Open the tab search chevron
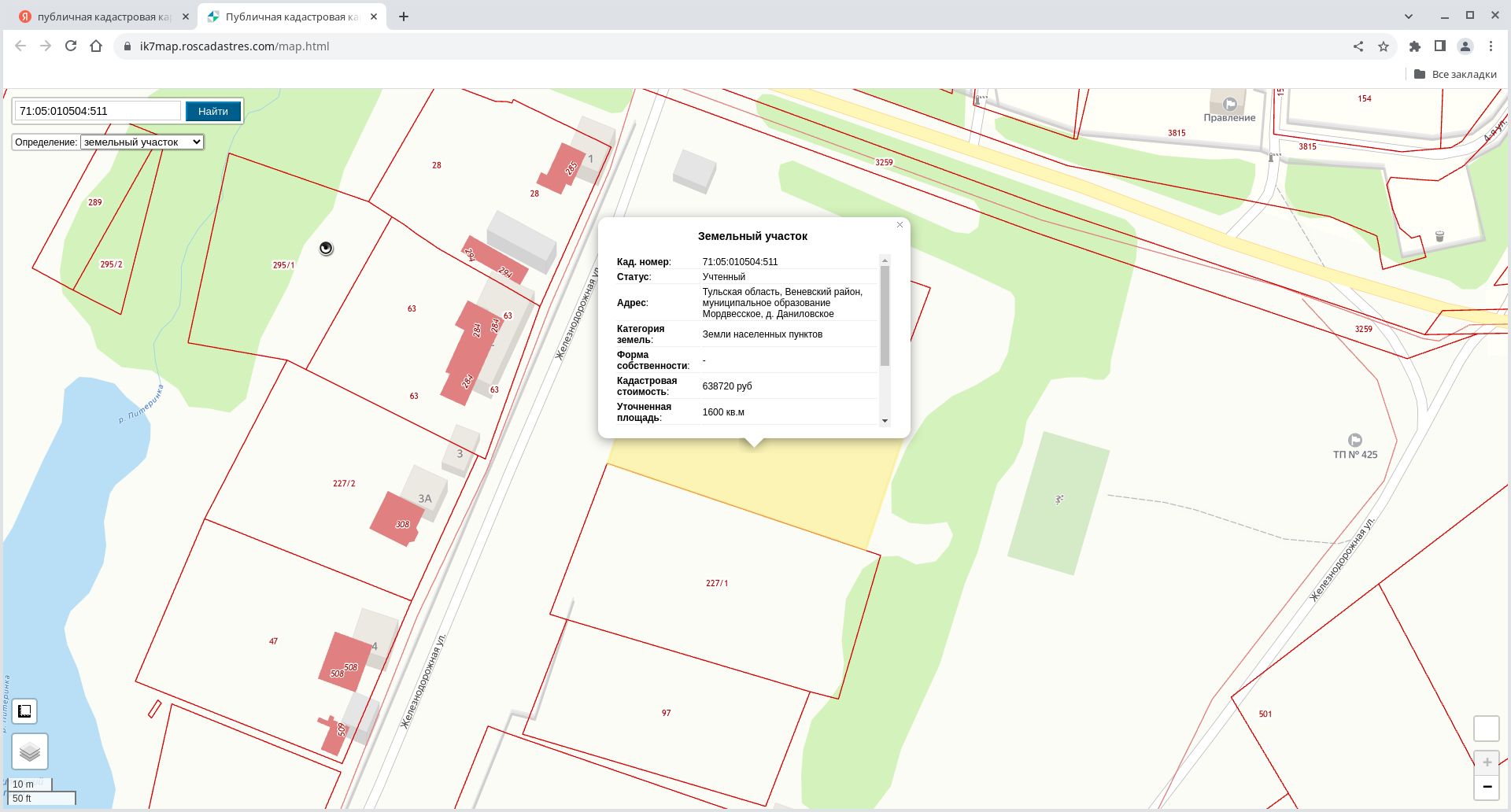Viewport: 1511px width, 812px height. point(1409,16)
